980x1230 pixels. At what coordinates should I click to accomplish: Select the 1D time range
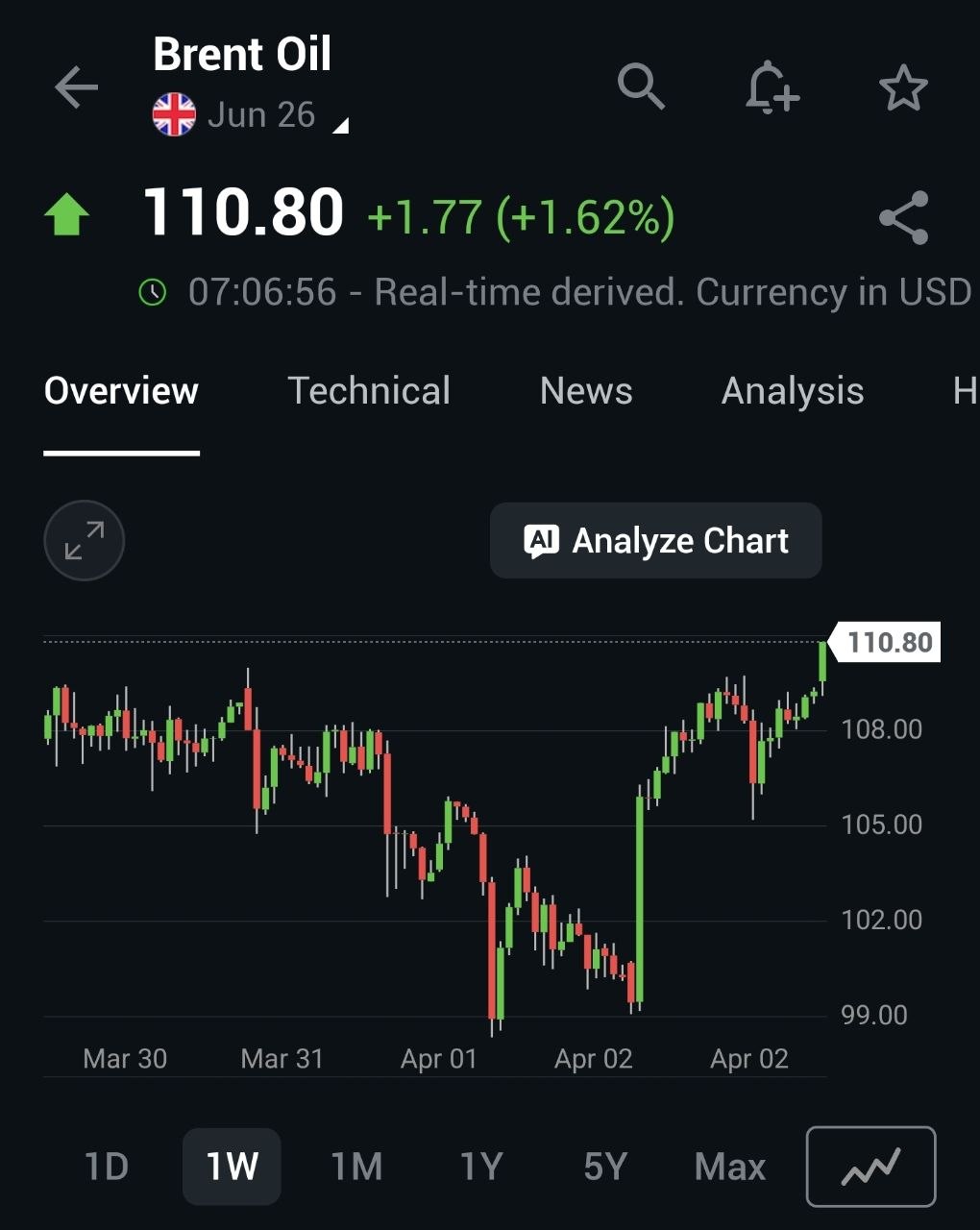[107, 1167]
